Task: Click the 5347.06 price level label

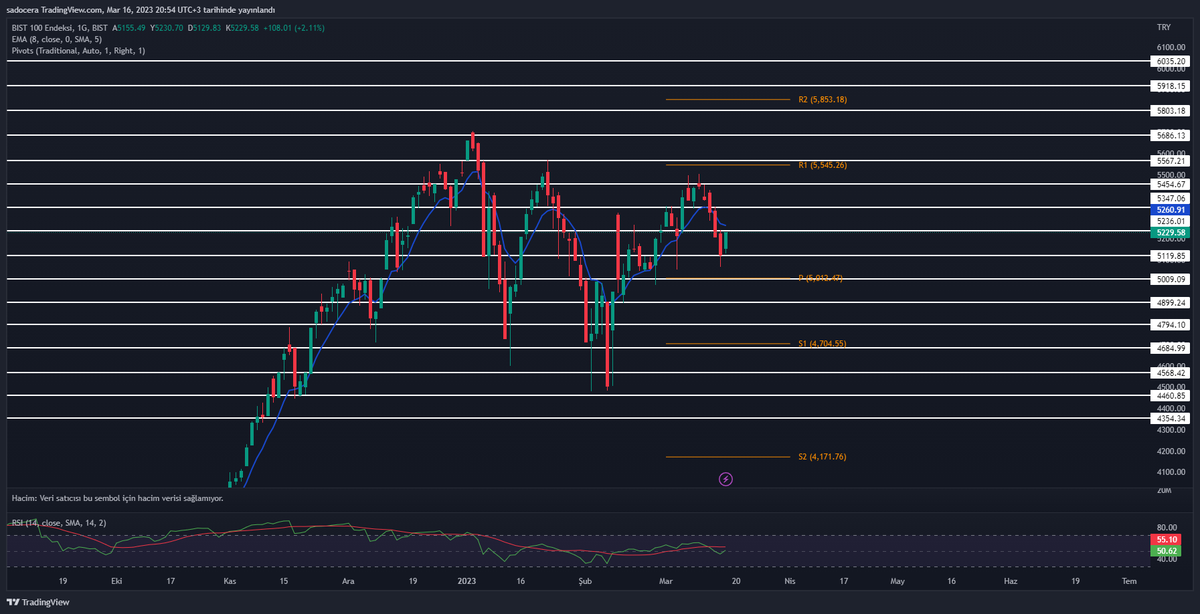Action: [1169, 199]
